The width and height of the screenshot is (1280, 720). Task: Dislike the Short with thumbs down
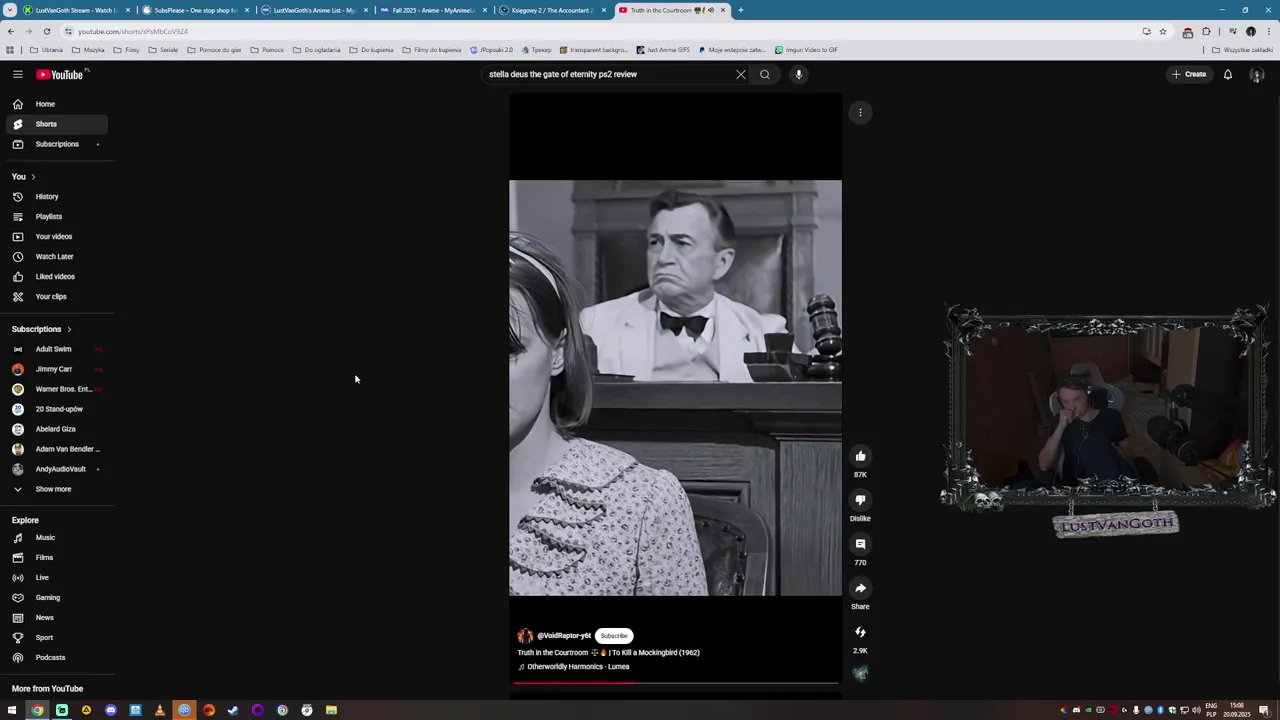click(860, 500)
